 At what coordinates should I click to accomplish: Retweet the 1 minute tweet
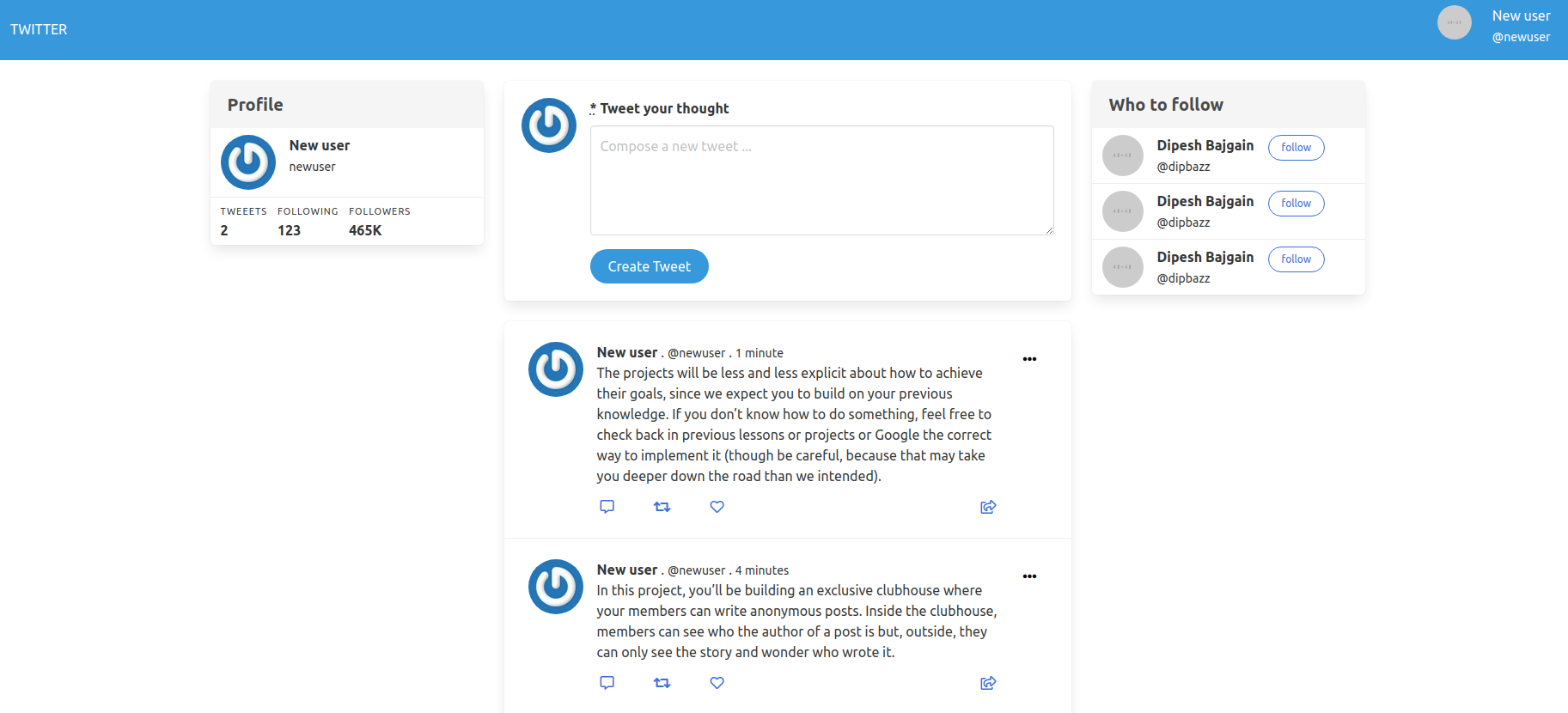tap(662, 507)
